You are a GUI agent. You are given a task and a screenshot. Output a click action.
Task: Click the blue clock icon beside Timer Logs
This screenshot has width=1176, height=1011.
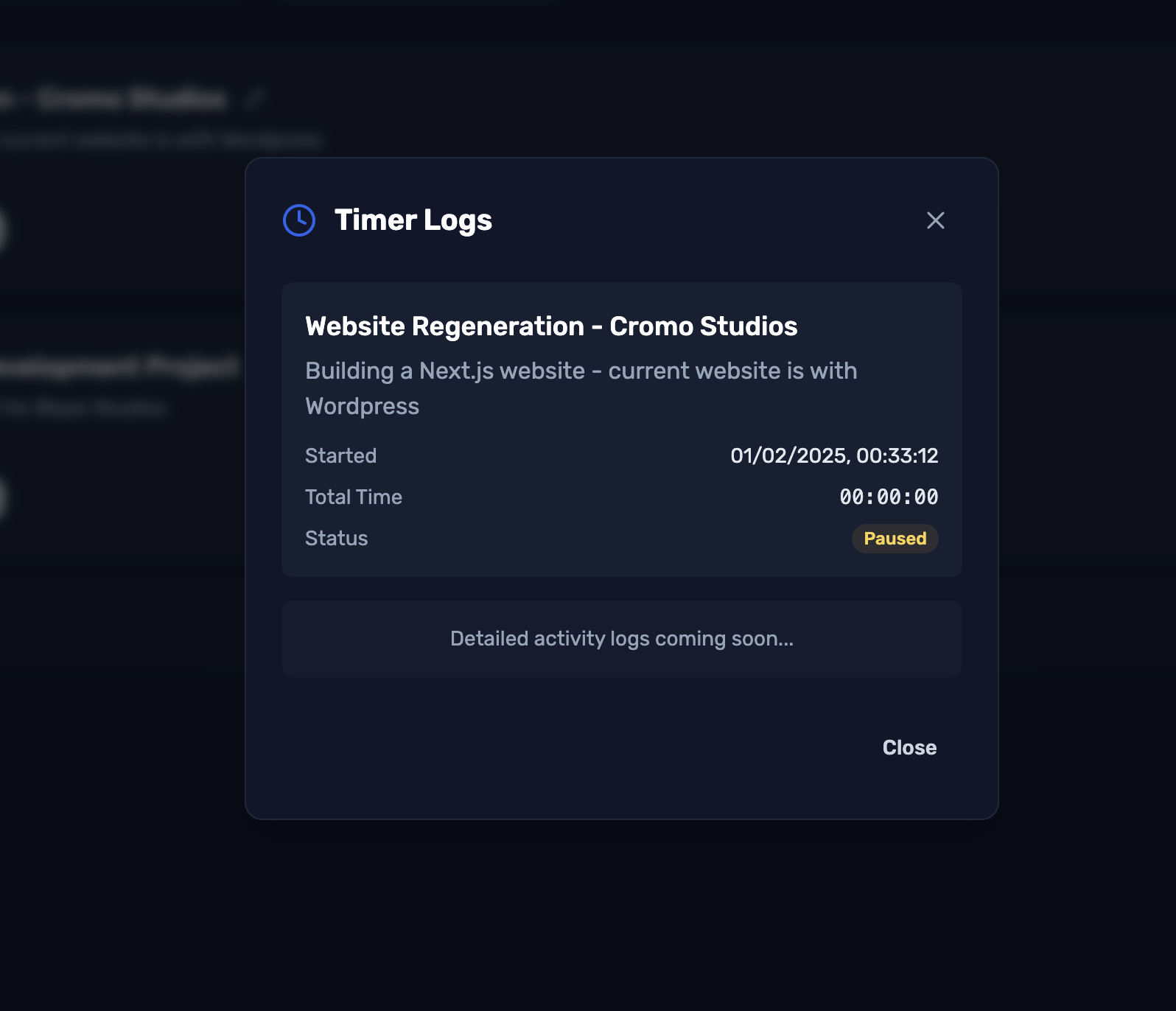299,220
